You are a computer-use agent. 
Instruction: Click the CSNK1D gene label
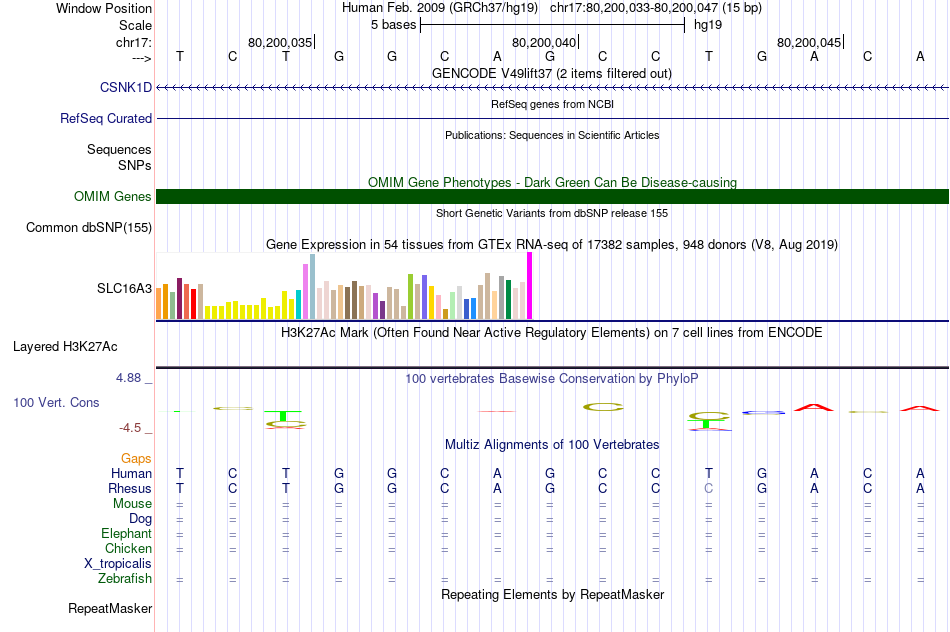click(126, 87)
